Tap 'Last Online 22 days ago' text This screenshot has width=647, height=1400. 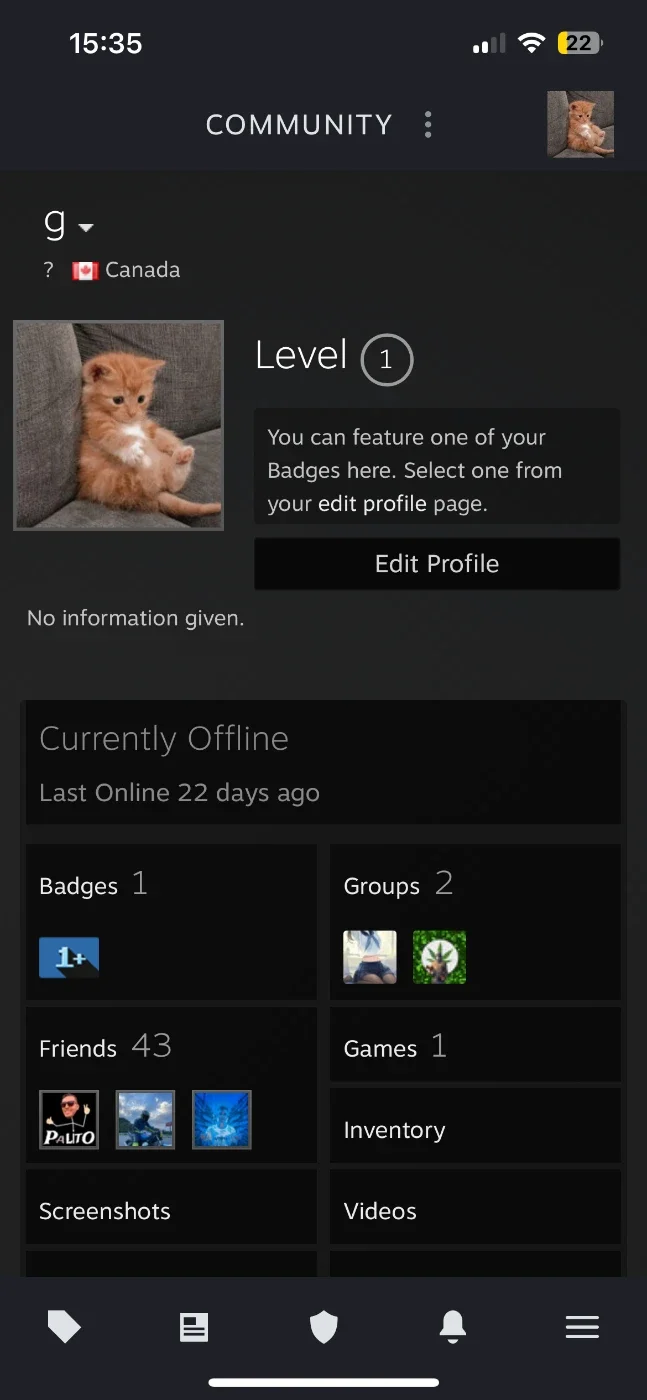click(x=179, y=793)
